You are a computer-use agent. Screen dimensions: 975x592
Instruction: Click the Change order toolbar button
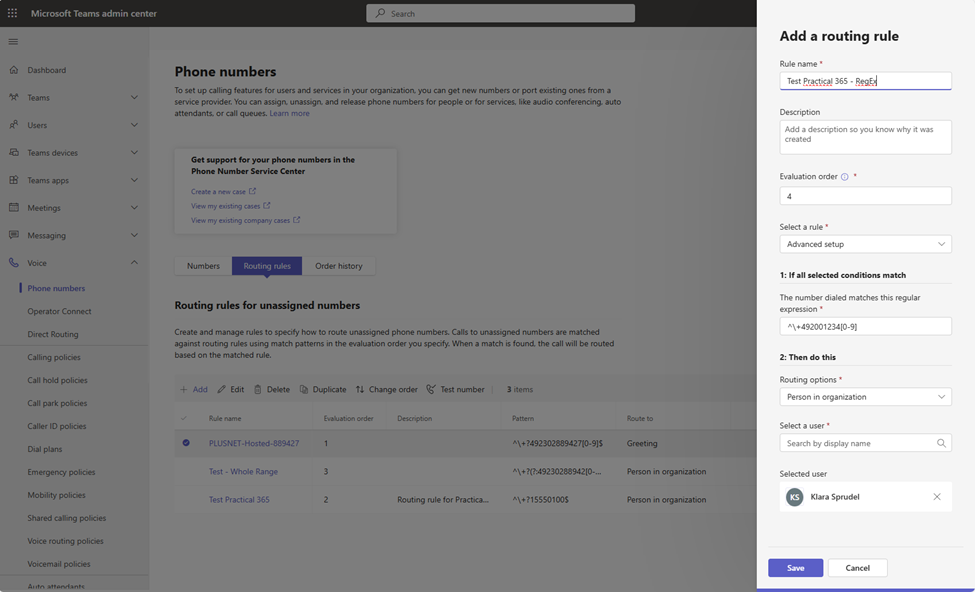(386, 389)
